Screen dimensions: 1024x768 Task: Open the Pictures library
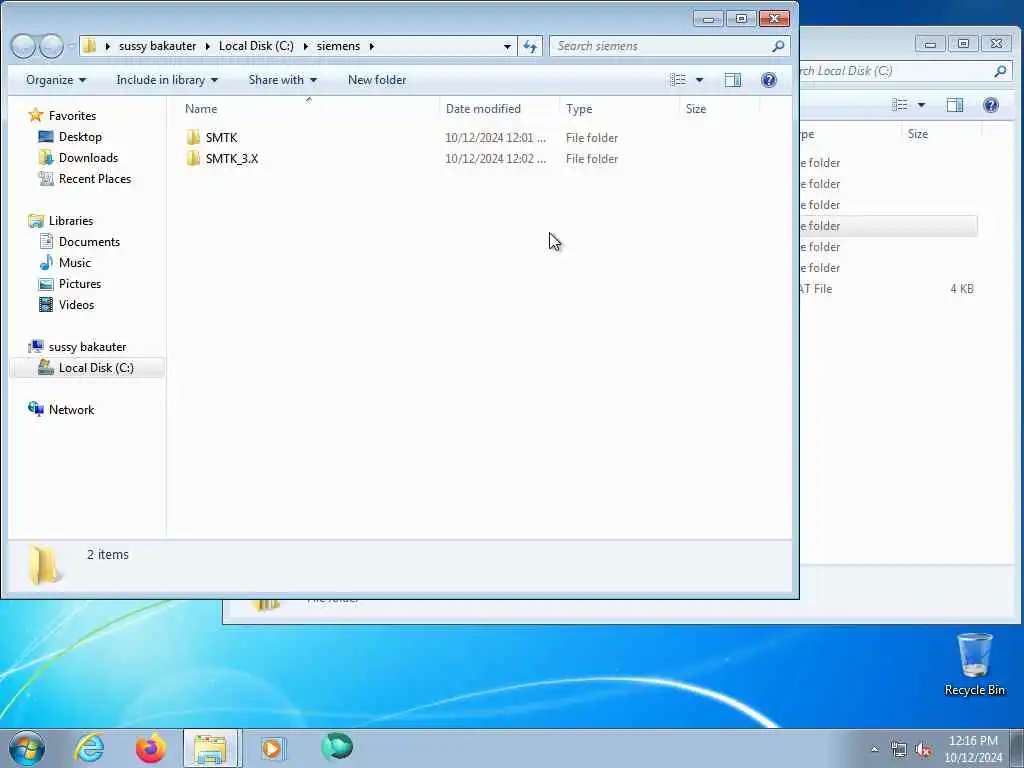80,283
